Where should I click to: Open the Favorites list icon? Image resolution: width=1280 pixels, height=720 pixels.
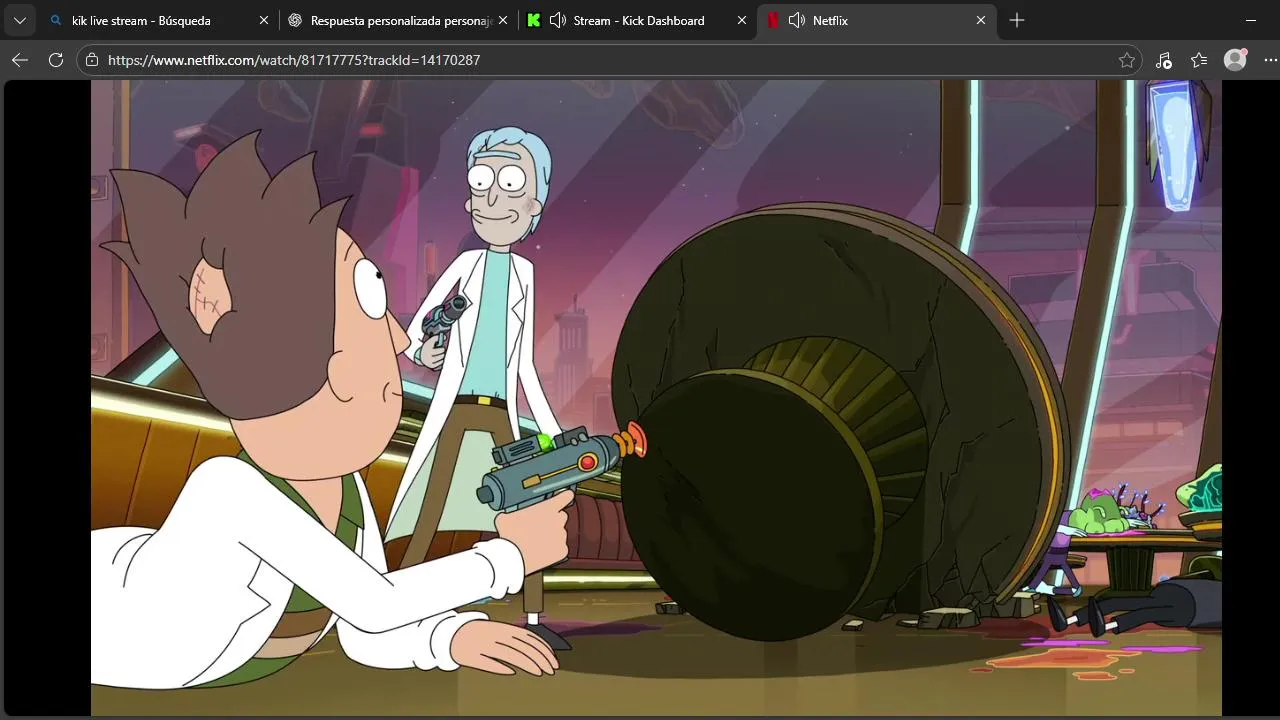tap(1199, 60)
